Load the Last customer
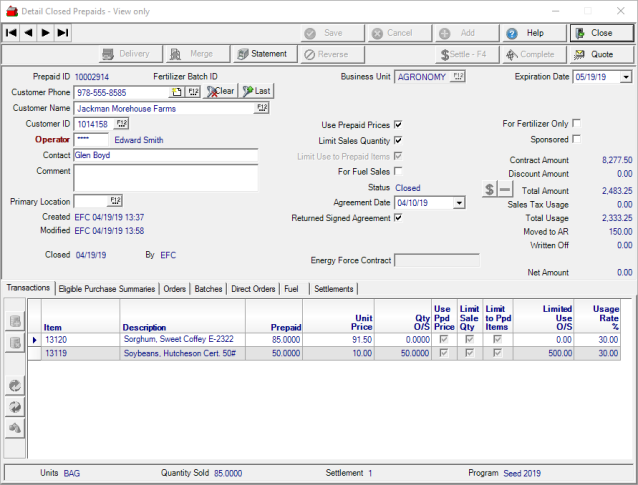Screen dimensions: 638x485 coord(256,91)
